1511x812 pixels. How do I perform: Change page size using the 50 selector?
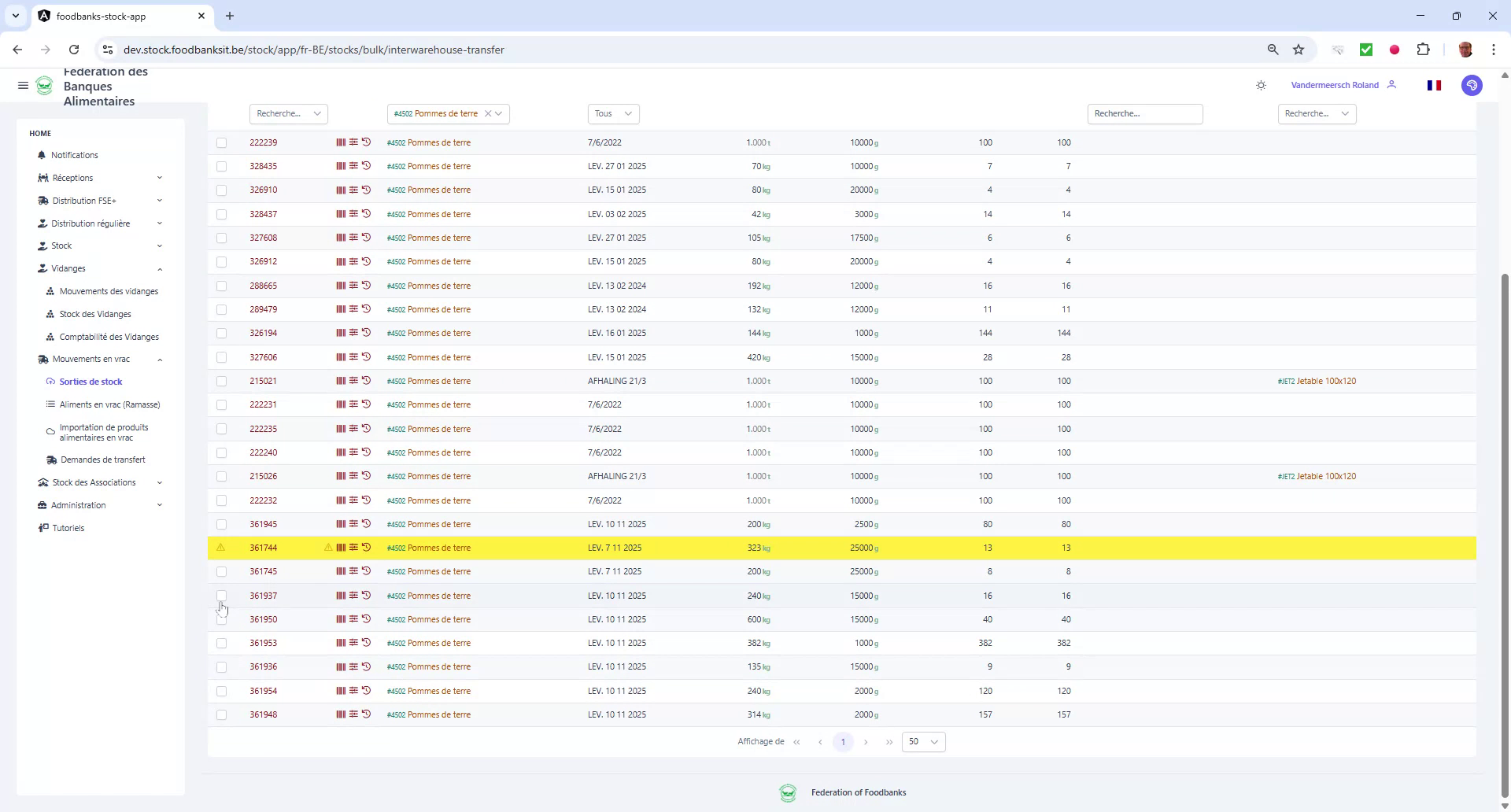coord(922,741)
